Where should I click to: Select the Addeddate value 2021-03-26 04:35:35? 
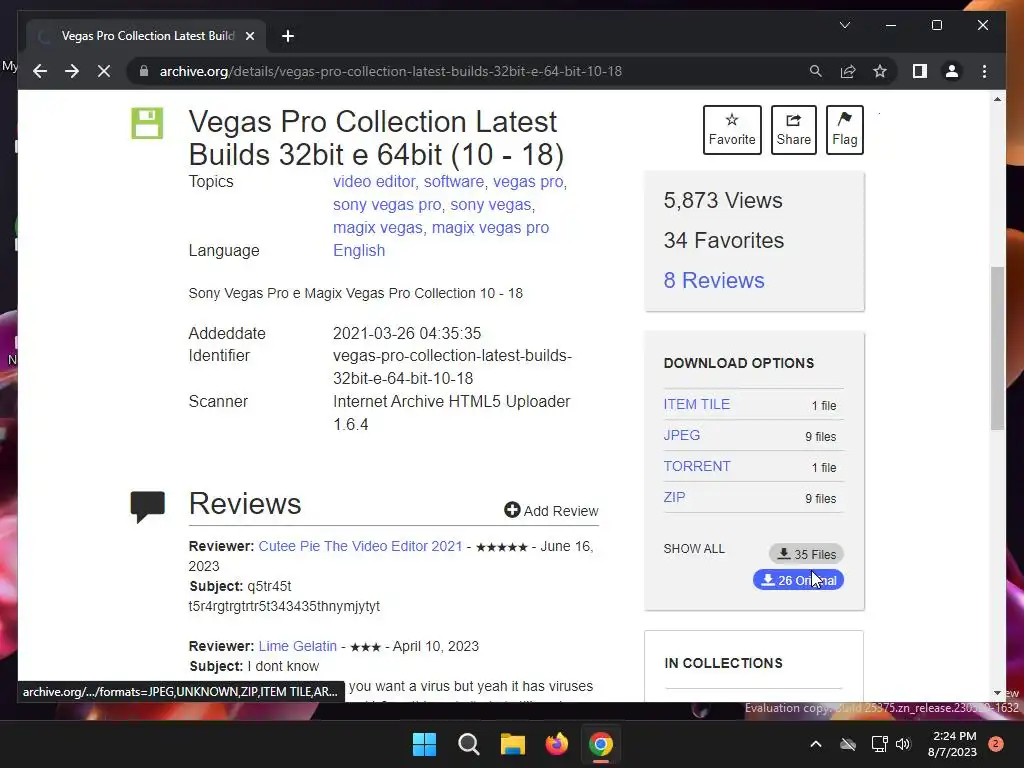tap(407, 333)
